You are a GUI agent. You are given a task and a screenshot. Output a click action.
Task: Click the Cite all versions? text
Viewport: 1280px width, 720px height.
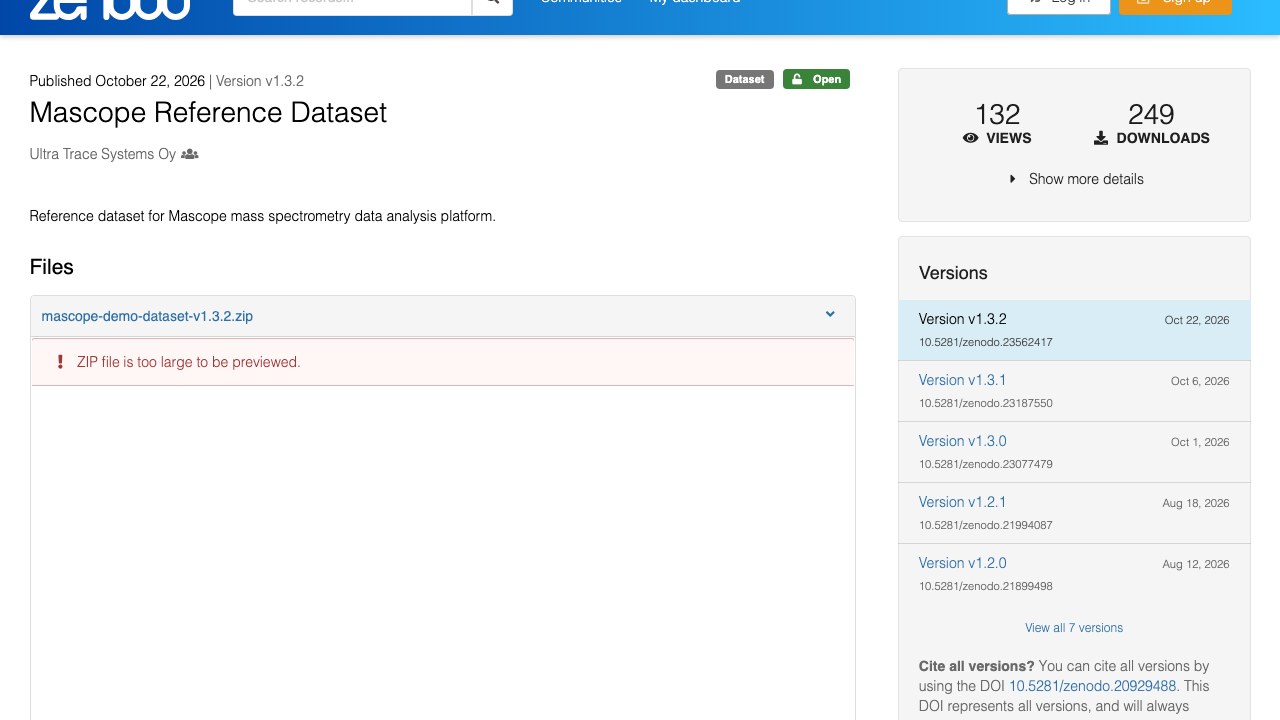click(976, 666)
